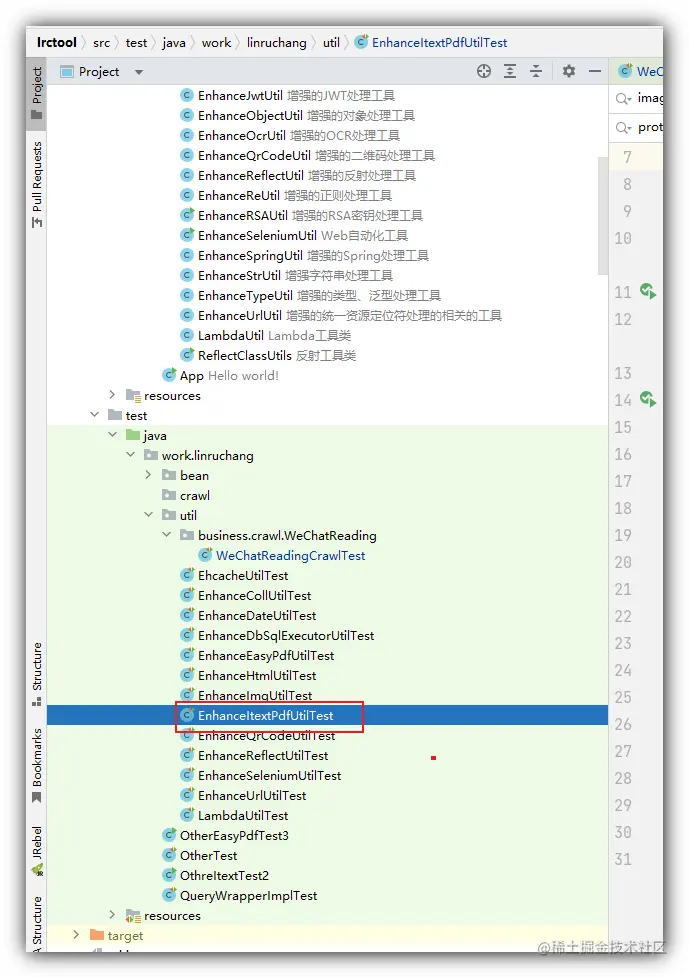Click the Collapse All toolbar icon

point(536,71)
